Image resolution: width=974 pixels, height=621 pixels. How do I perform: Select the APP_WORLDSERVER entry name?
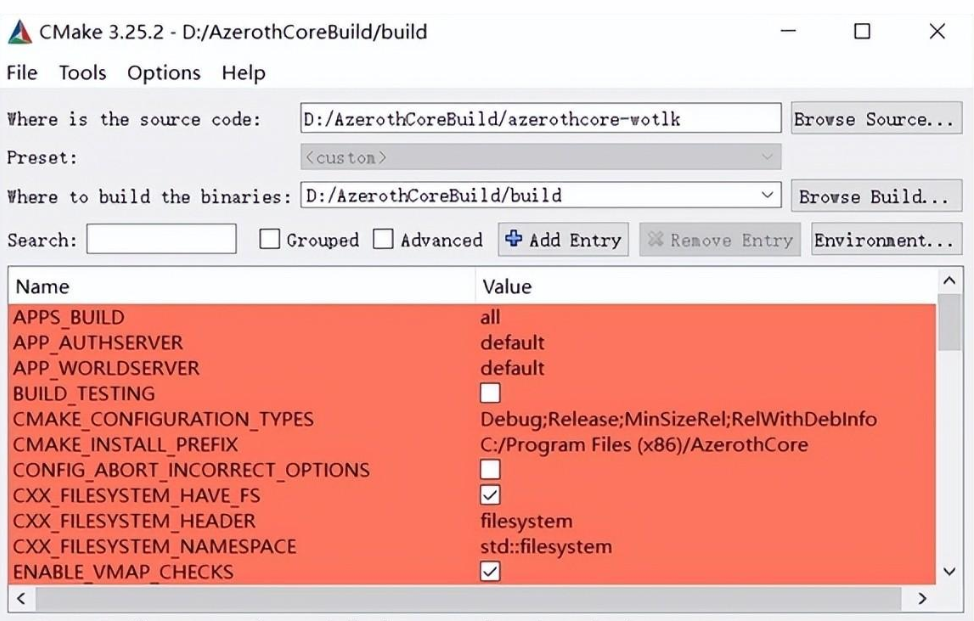106,368
